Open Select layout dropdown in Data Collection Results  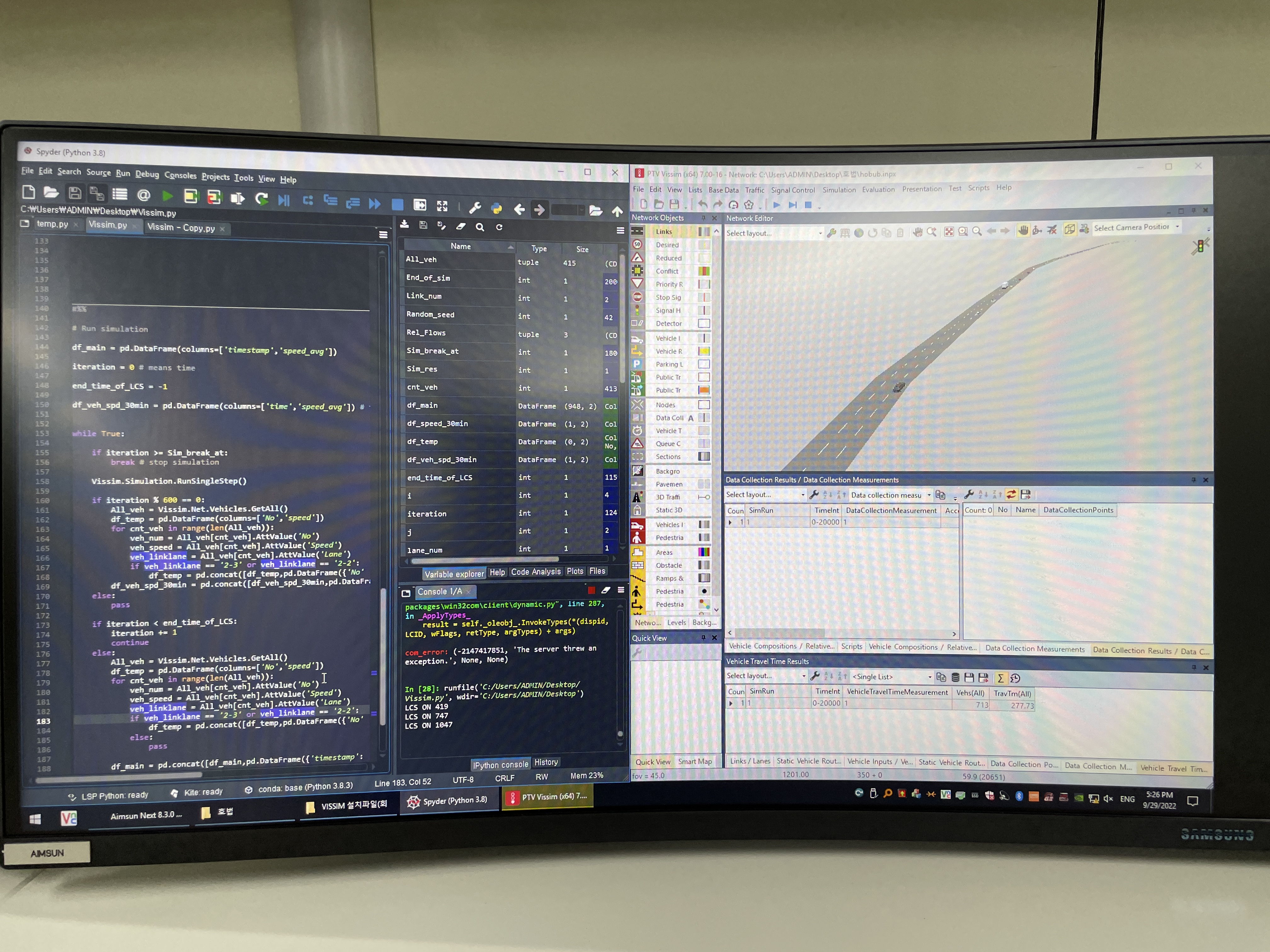pos(765,495)
